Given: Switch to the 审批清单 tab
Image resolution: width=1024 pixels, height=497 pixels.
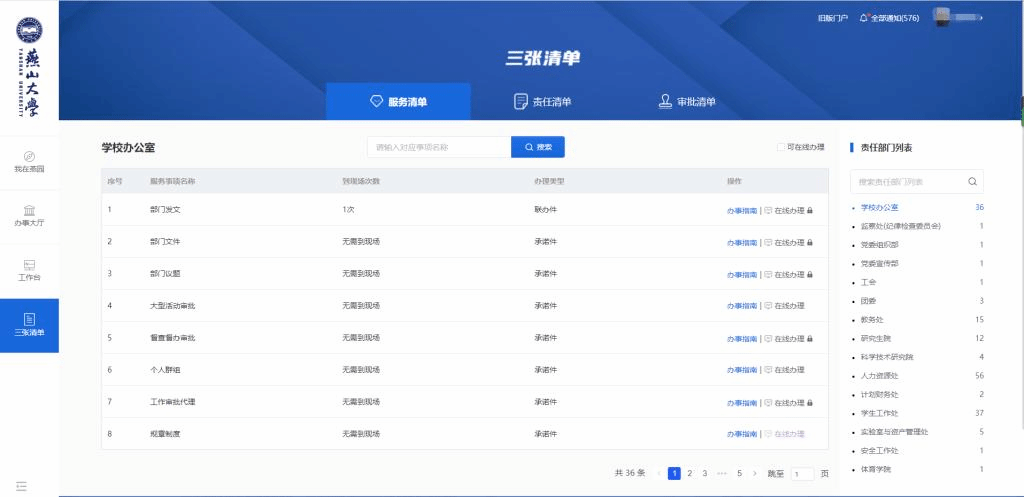Looking at the screenshot, I should [687, 102].
